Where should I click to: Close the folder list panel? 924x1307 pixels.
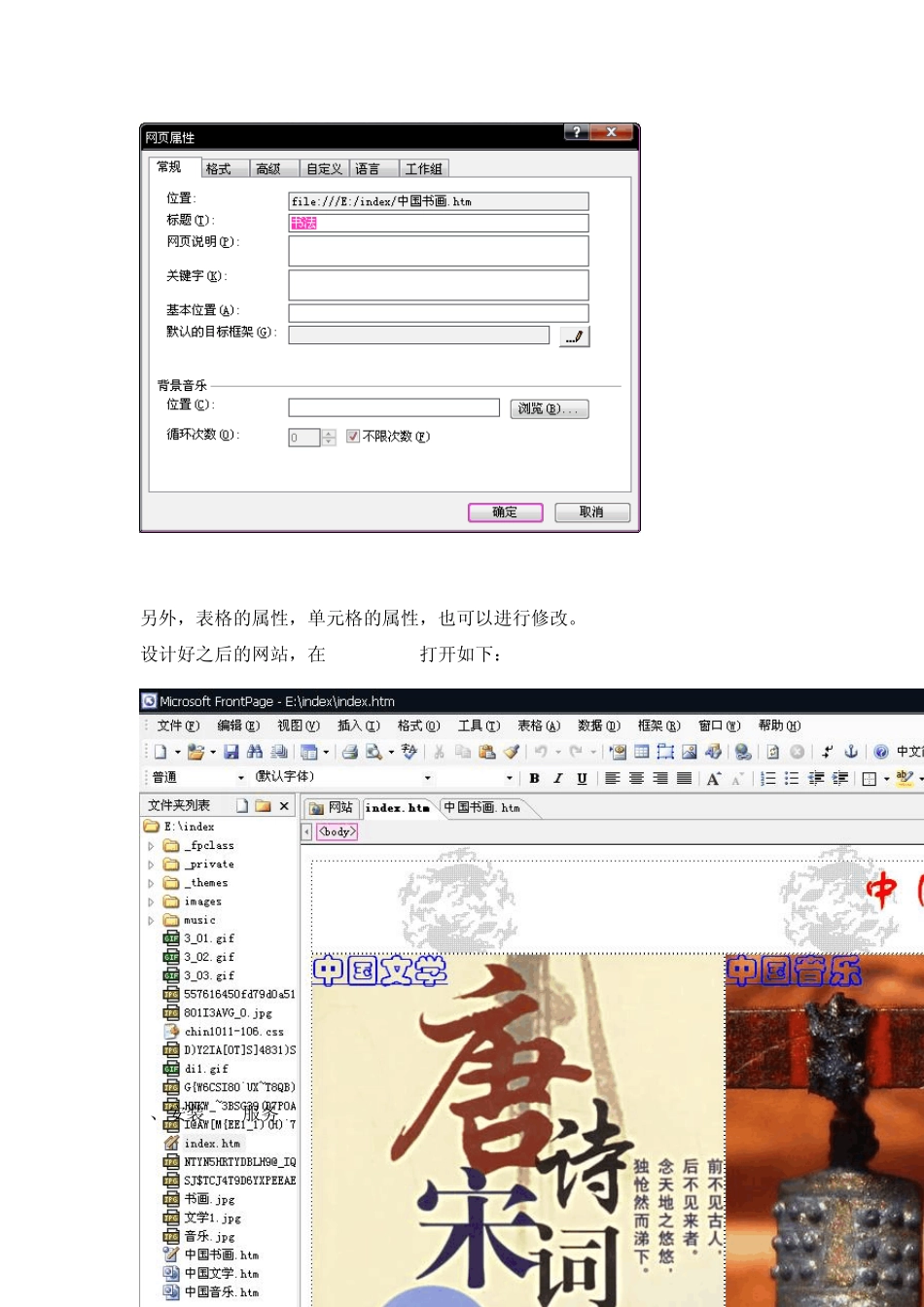pyautogui.click(x=284, y=806)
